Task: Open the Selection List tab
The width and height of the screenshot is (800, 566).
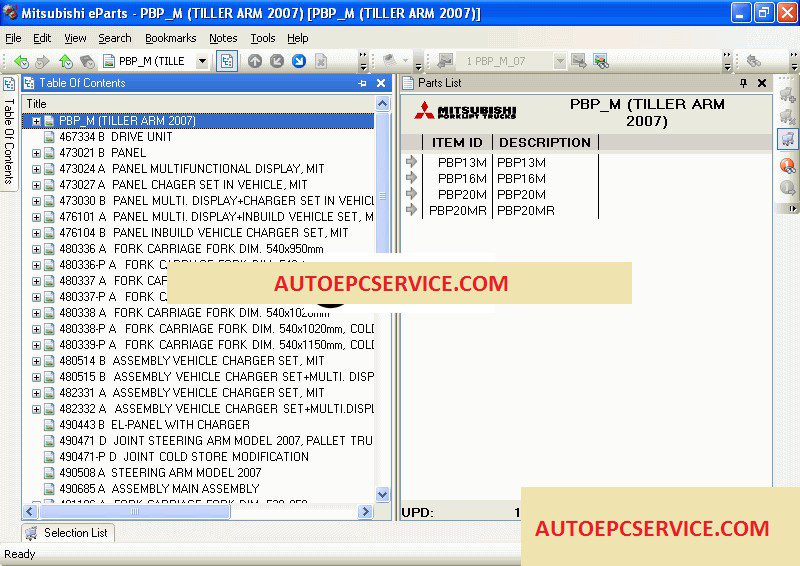Action: coord(68,533)
